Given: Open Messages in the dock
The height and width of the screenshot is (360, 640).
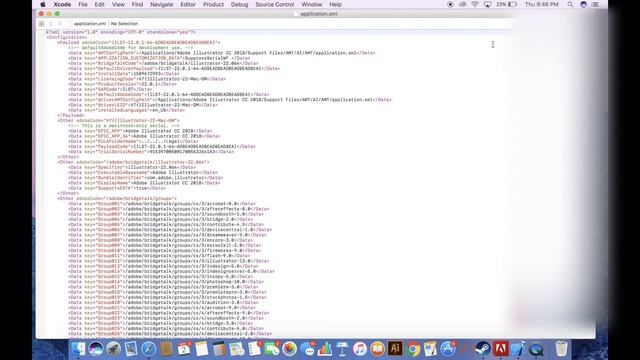Looking at the screenshot, I should tap(307, 349).
